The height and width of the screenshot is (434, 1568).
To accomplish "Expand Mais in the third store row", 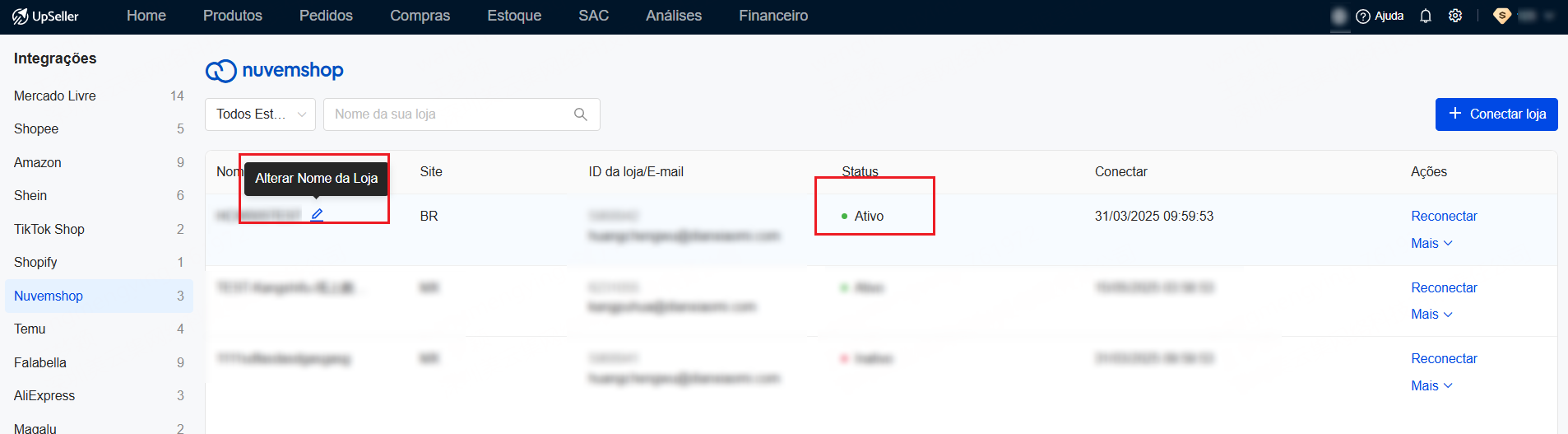I will (x=1431, y=385).
